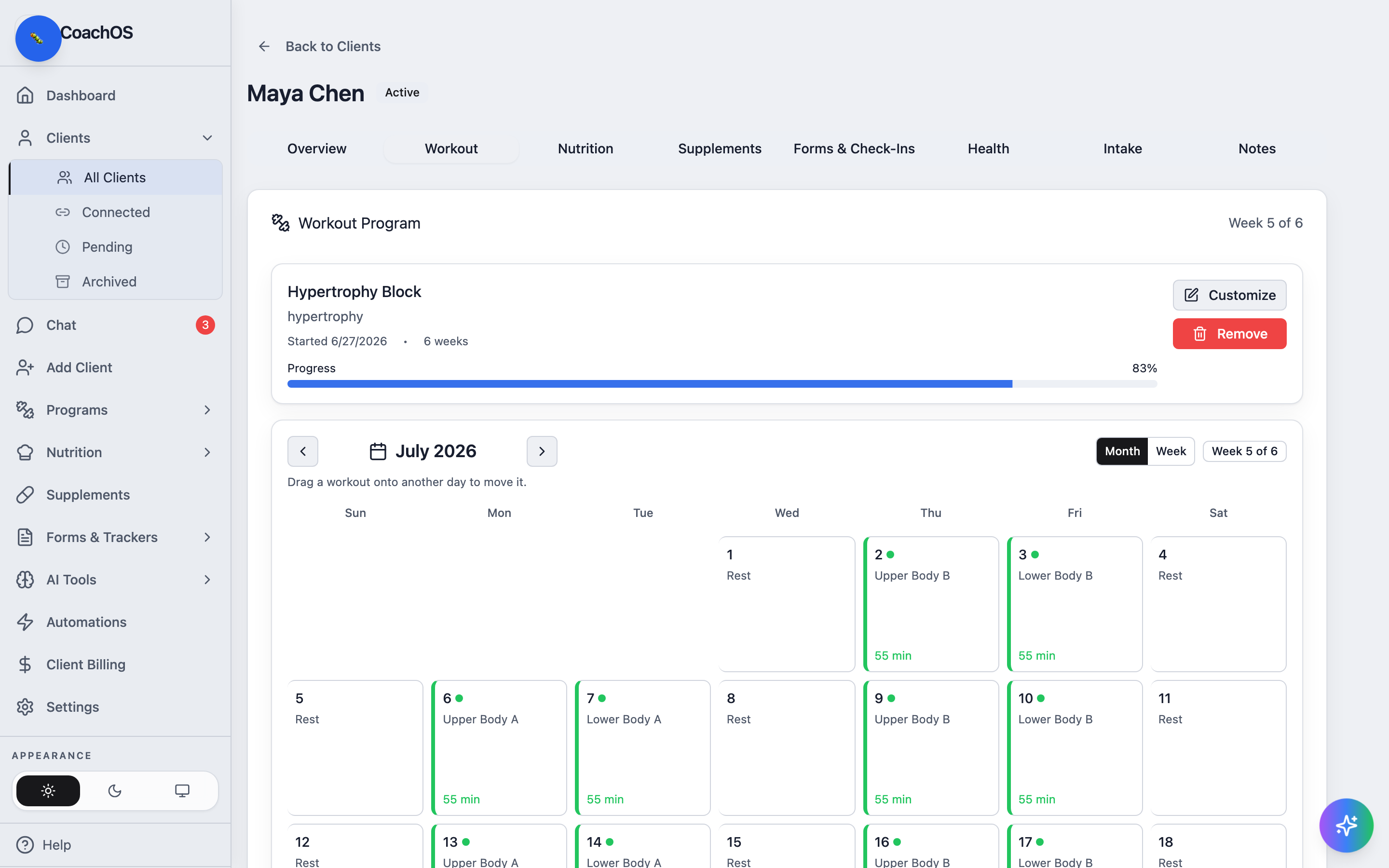Go to next month

[x=542, y=451]
